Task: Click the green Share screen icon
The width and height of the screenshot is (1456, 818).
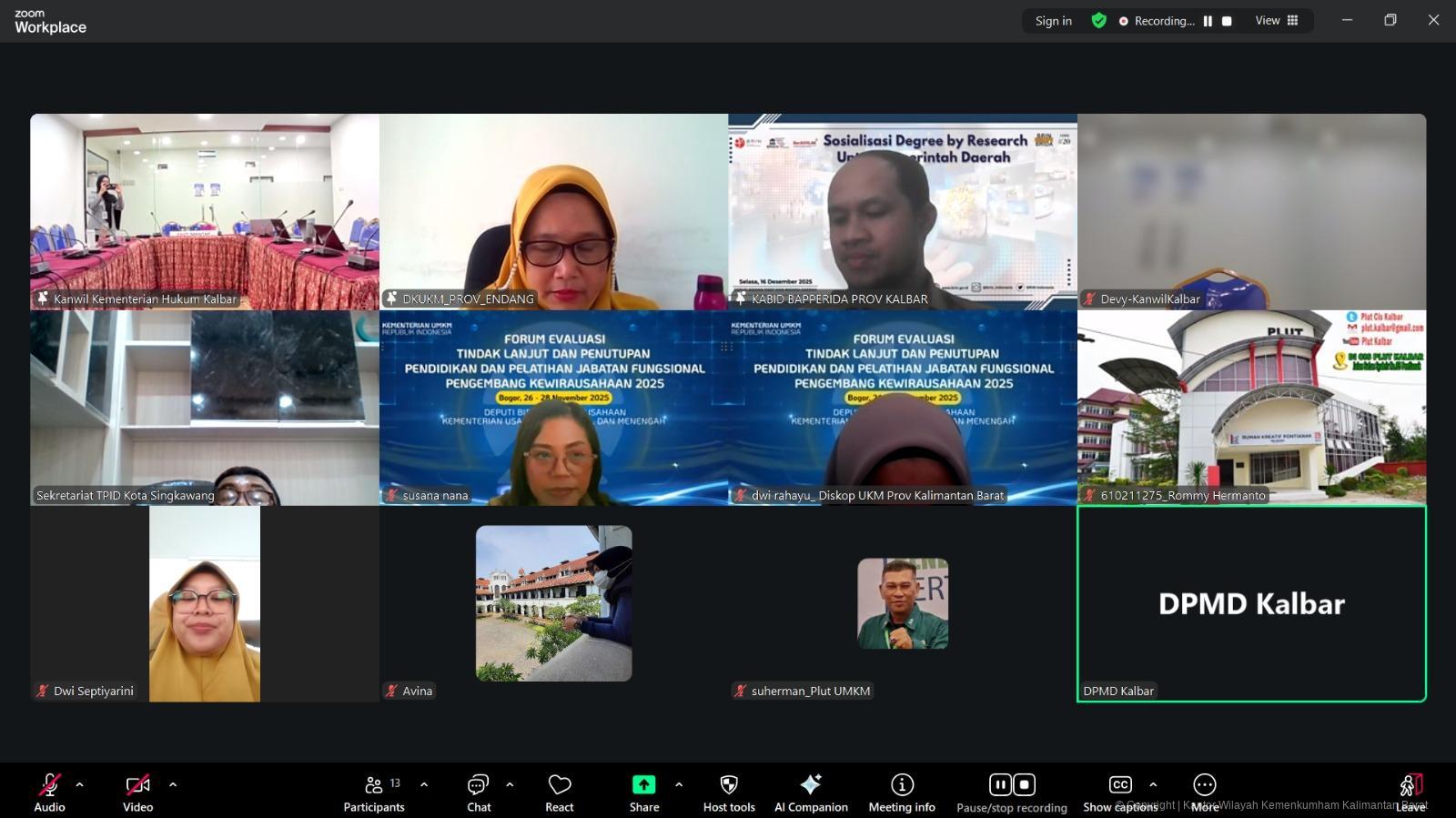Action: pyautogui.click(x=643, y=784)
